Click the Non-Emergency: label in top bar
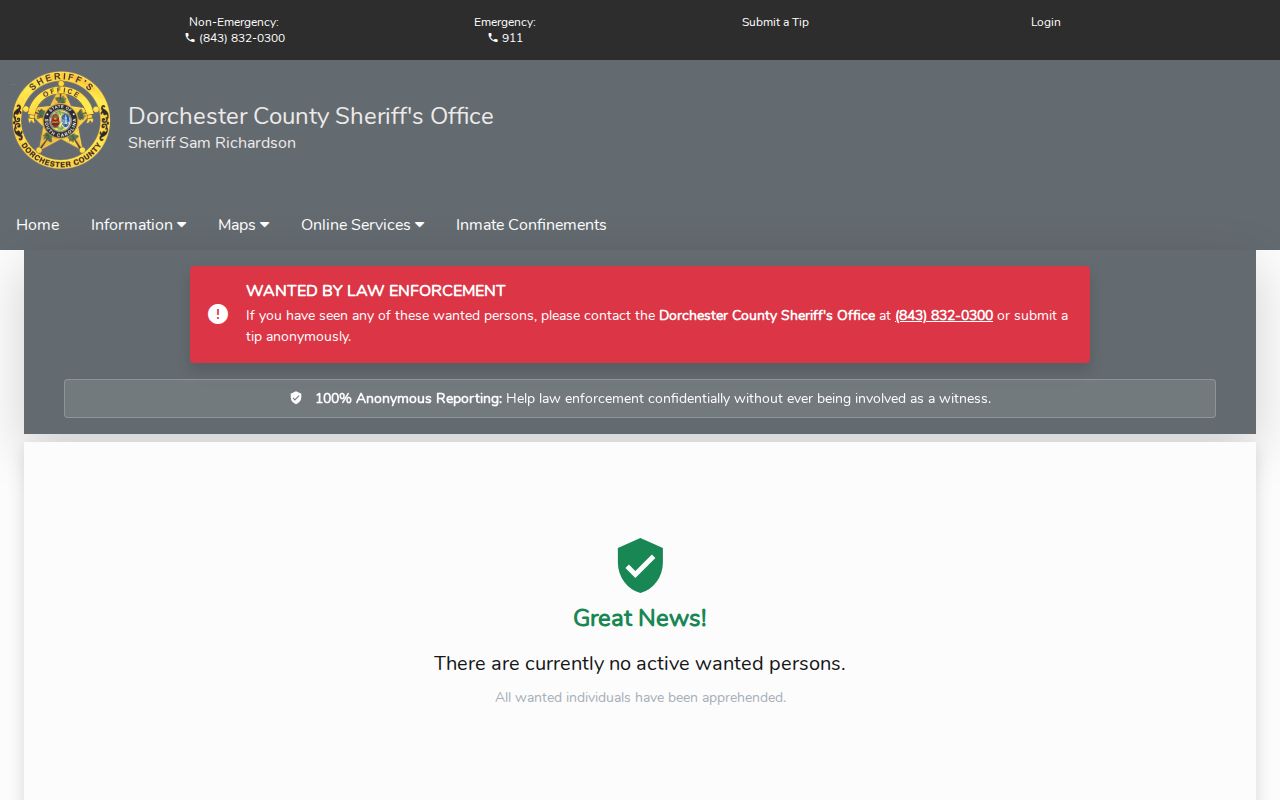The width and height of the screenshot is (1280, 800). [x=234, y=22]
